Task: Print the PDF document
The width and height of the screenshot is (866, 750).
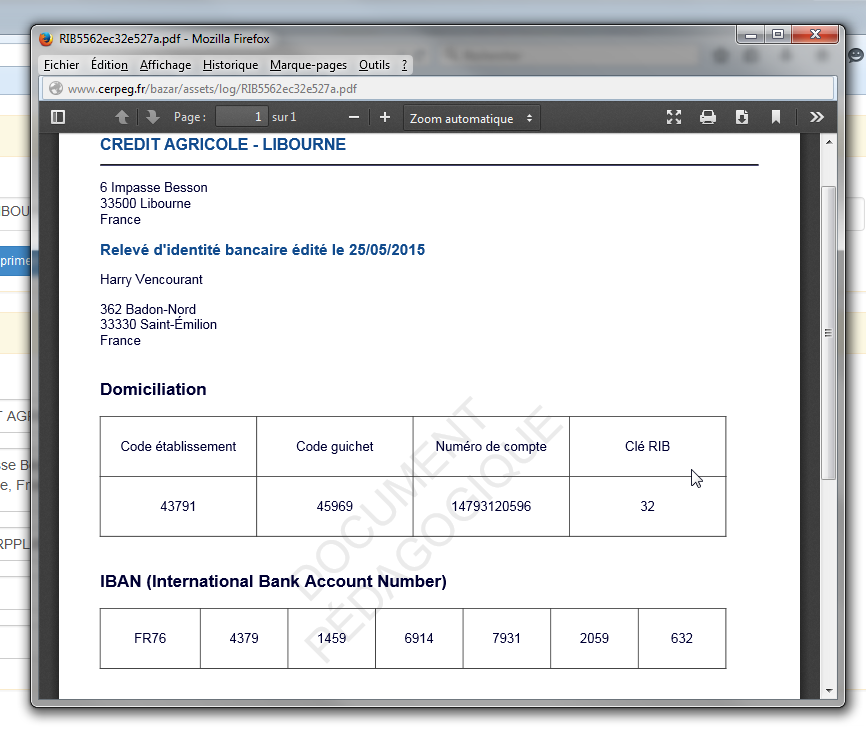Action: coord(708,117)
